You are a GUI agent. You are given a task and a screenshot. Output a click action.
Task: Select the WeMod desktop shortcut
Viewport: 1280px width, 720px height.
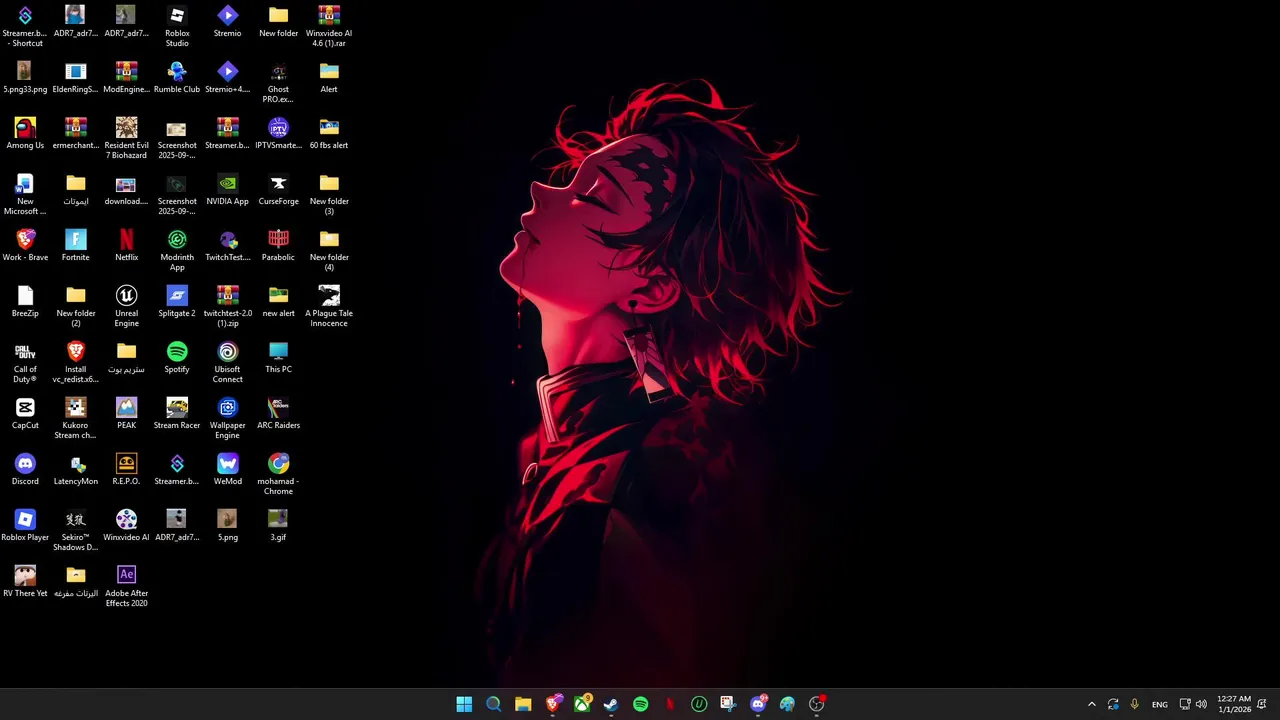[x=227, y=469]
